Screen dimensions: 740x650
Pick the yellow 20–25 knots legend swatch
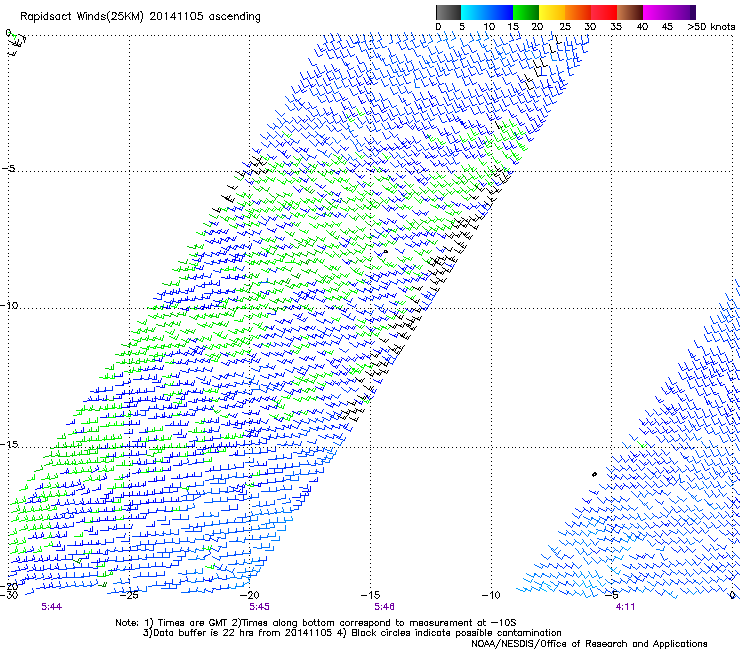tap(552, 12)
